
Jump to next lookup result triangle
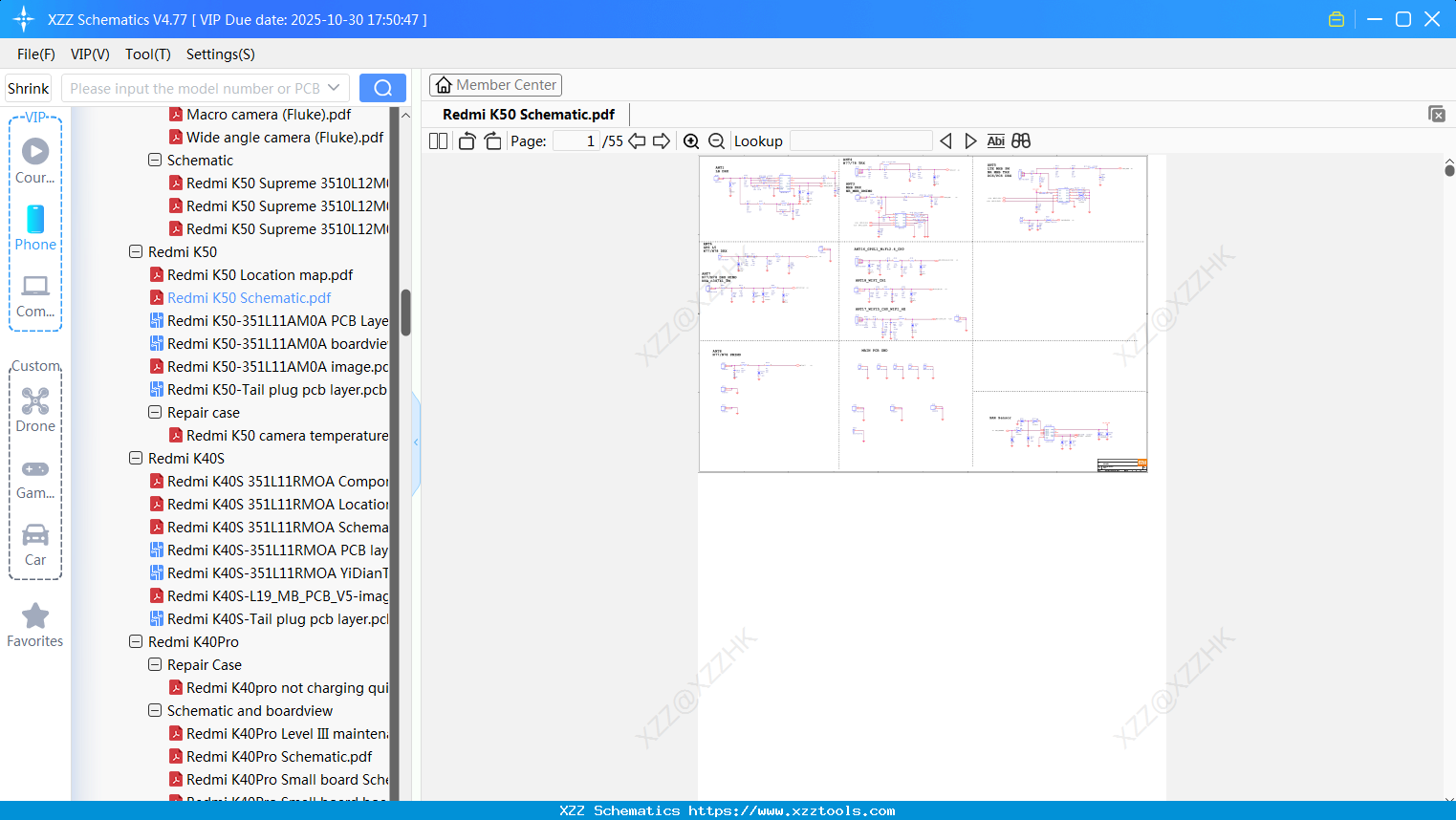pyautogui.click(x=970, y=141)
